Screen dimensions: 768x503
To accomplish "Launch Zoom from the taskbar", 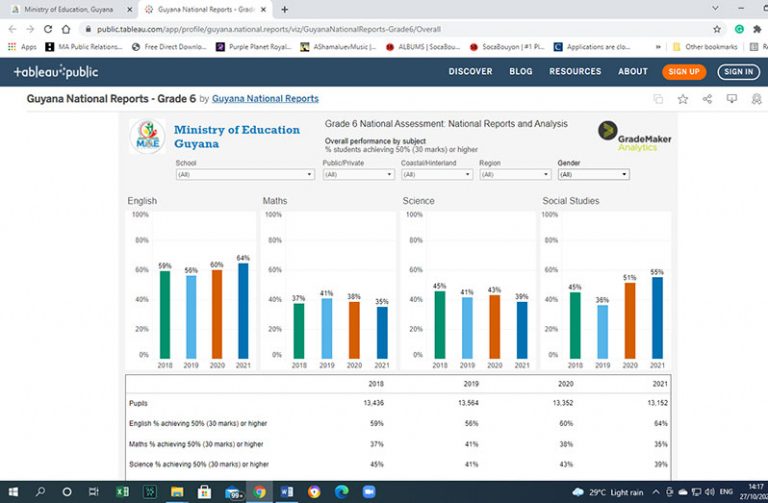I will click(x=369, y=492).
